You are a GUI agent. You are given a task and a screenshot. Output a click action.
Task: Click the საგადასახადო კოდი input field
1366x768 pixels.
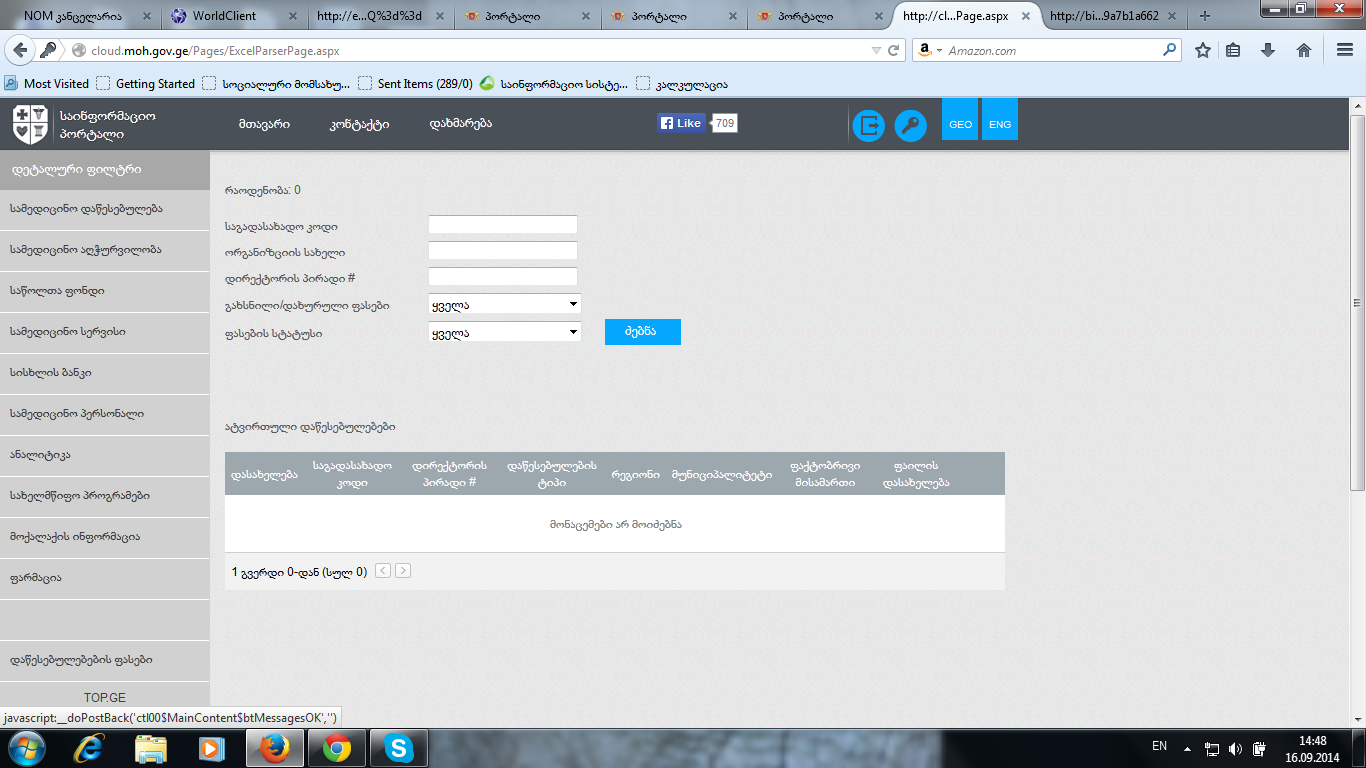pos(503,225)
